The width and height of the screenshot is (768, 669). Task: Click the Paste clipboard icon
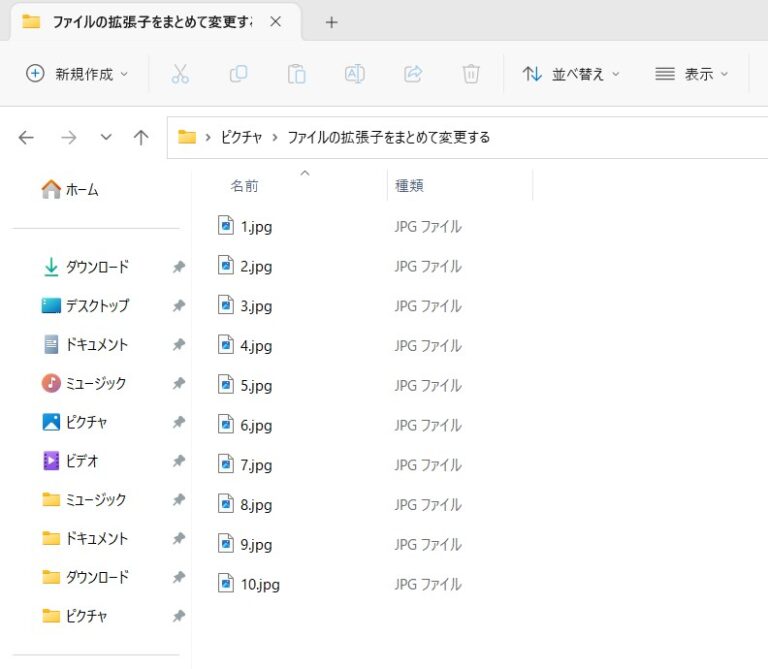pyautogui.click(x=296, y=74)
